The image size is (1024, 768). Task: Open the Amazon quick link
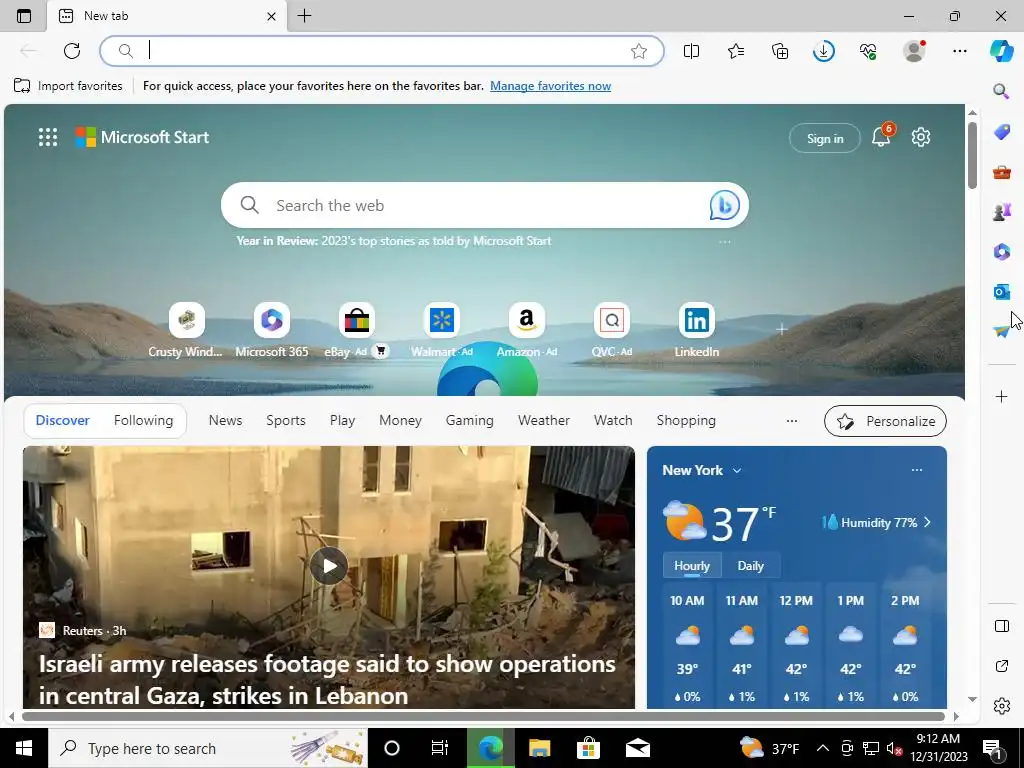point(526,330)
